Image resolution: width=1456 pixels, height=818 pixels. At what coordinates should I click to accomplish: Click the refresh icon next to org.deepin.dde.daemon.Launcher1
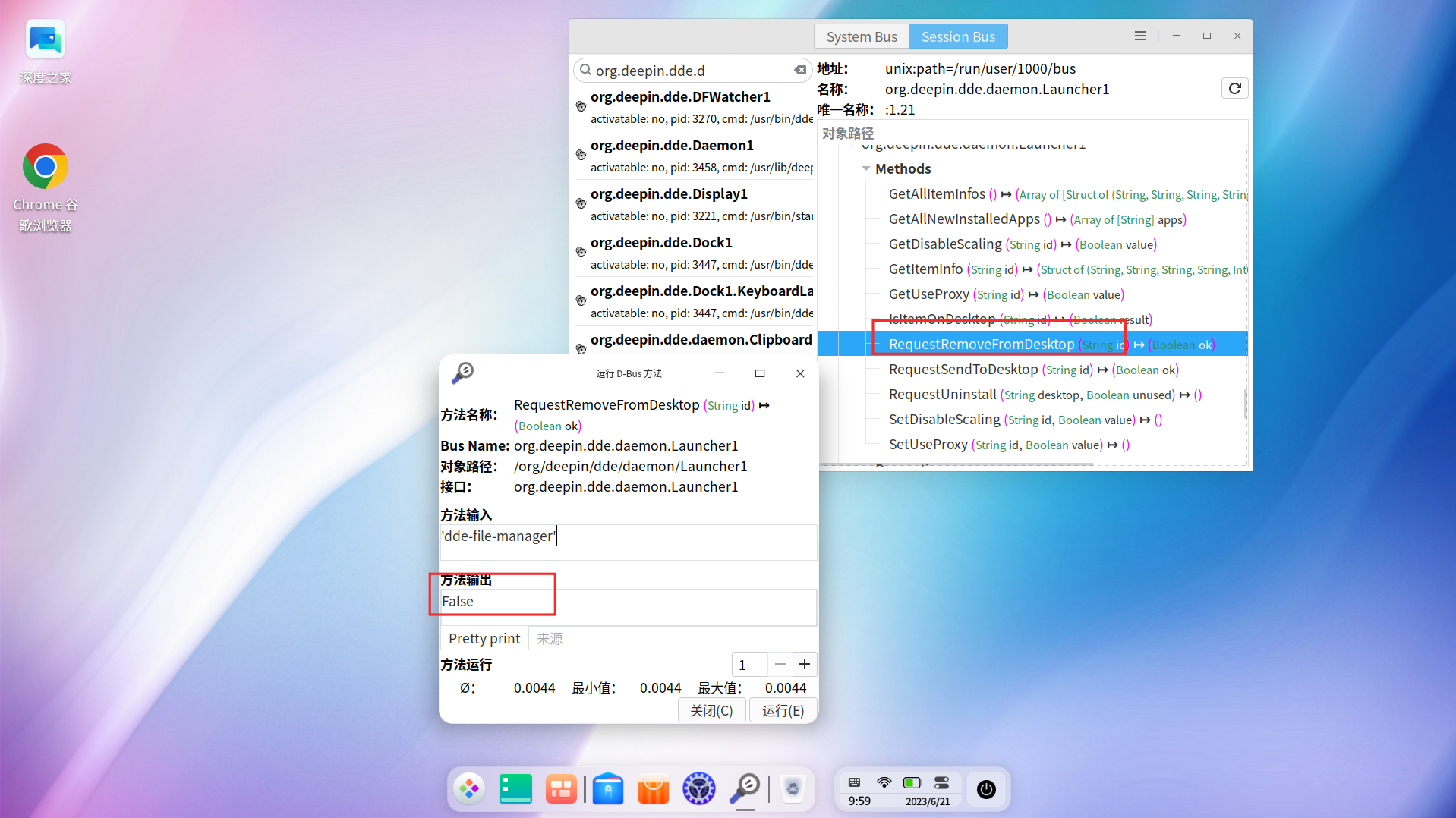[1234, 88]
